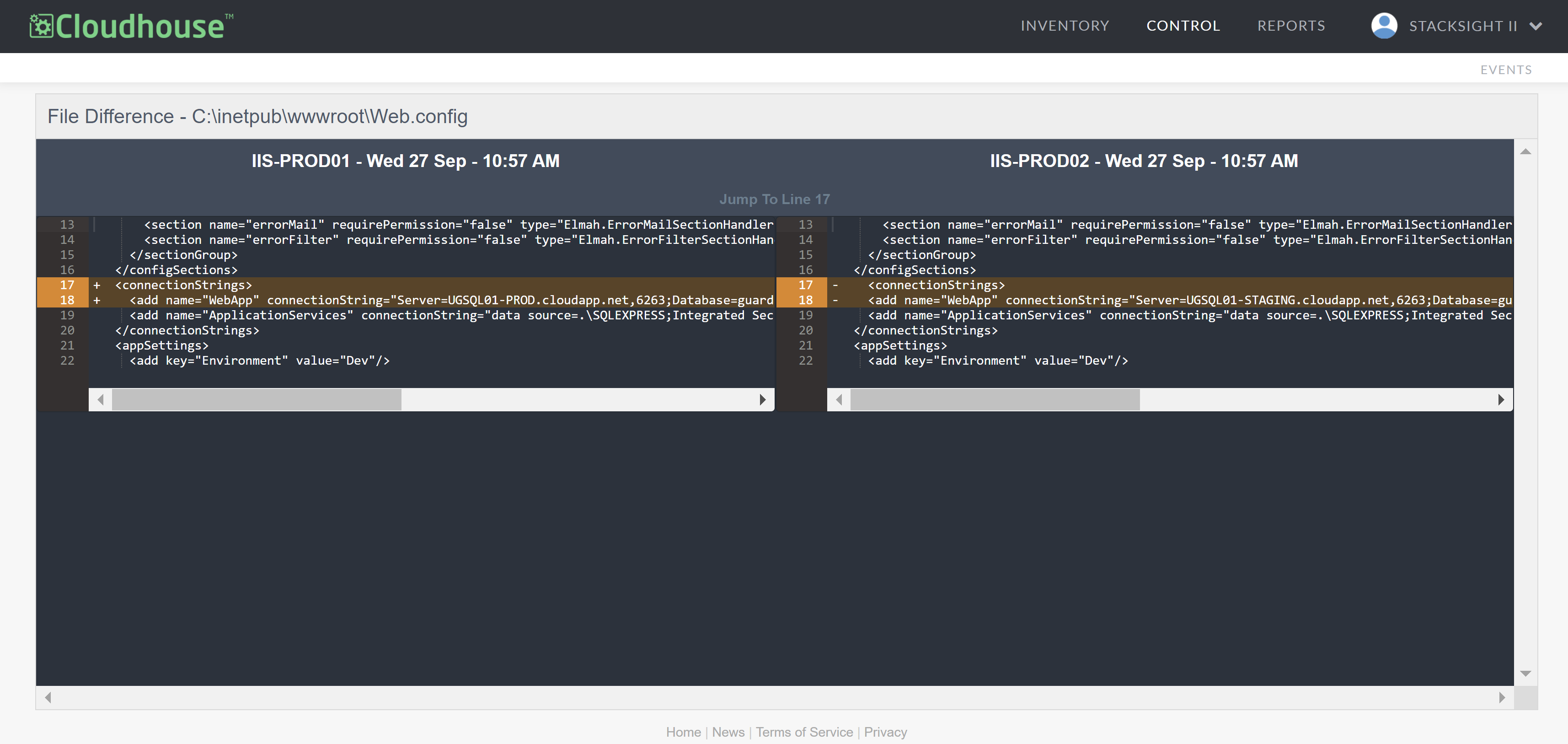Click File Difference Web.config title
1568x744 pixels.
click(257, 116)
